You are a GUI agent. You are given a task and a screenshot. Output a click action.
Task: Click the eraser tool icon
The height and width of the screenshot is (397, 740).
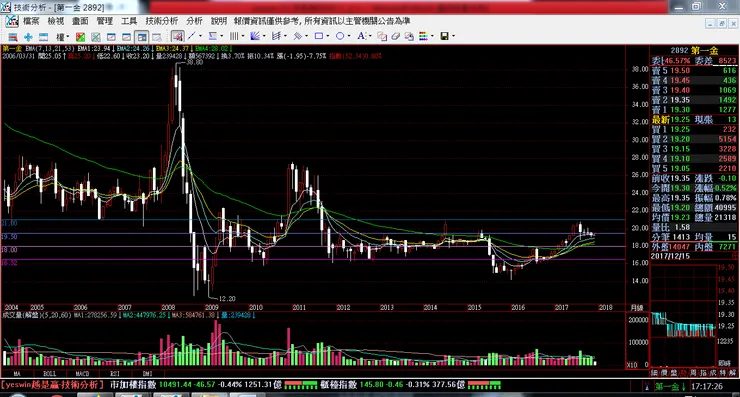(x=395, y=36)
